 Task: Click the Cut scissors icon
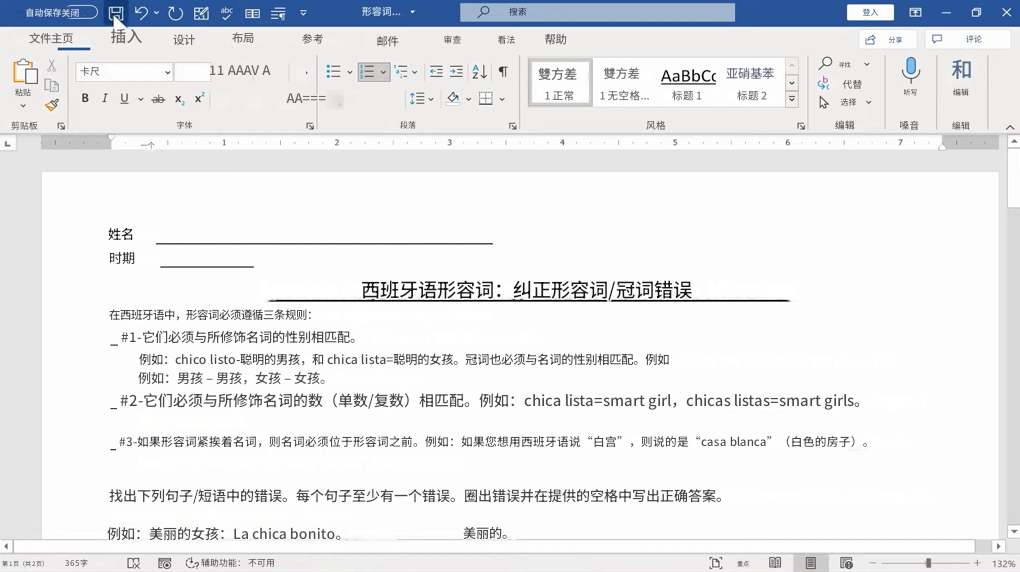51,66
